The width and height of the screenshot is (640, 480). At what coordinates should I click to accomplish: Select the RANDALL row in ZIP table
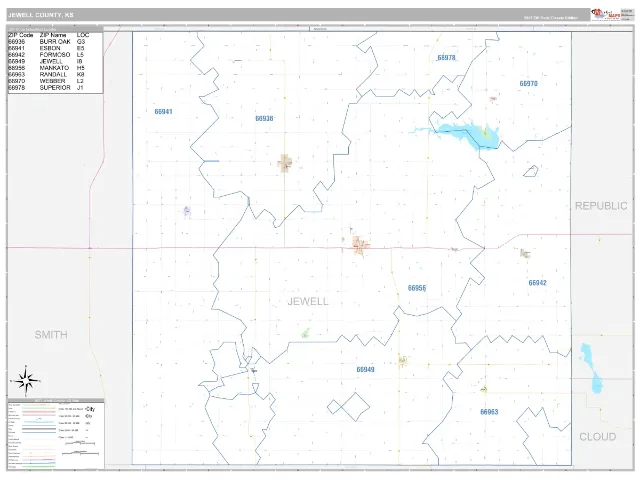[x=47, y=74]
